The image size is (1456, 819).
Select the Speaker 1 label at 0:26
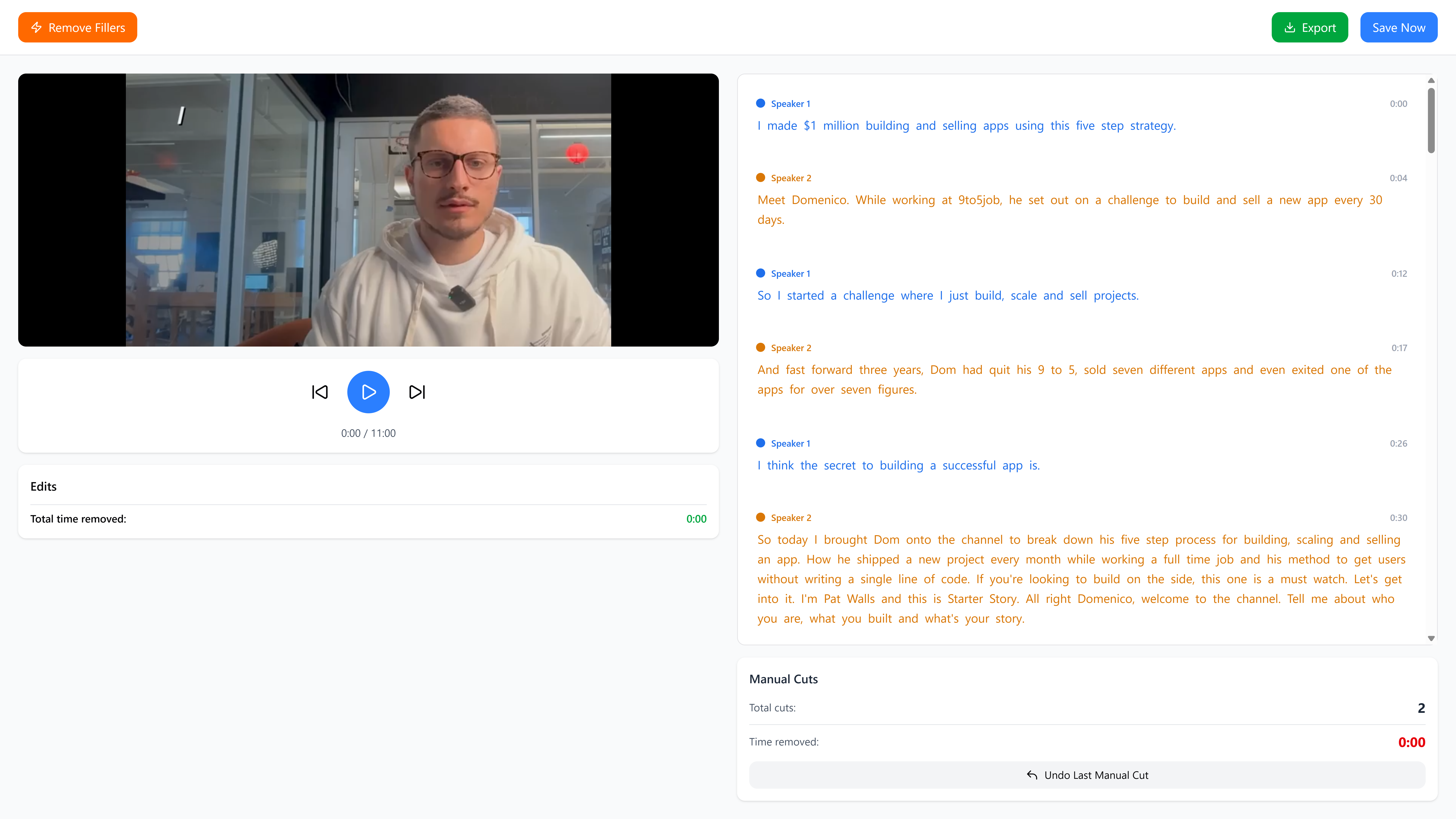[x=791, y=443]
